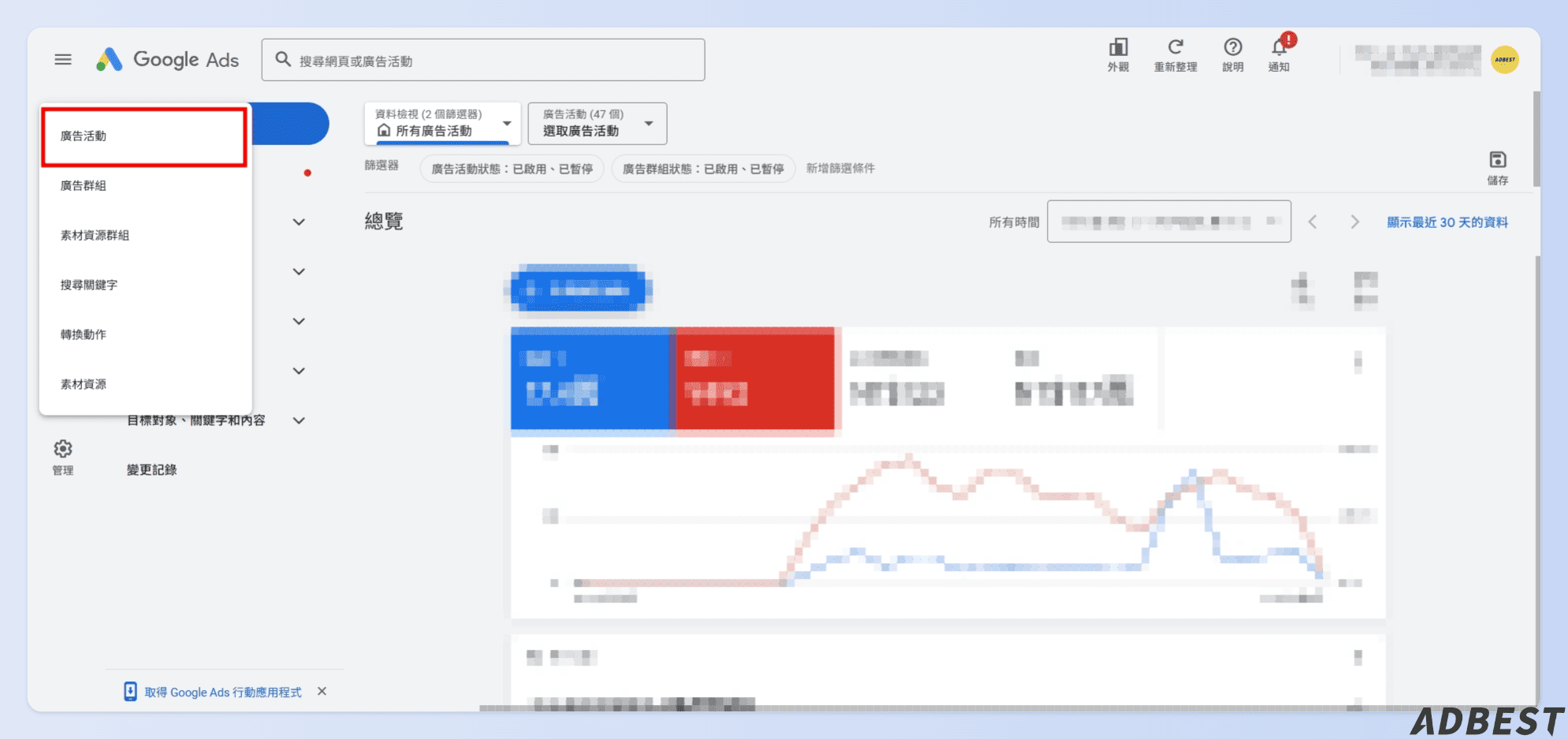Image resolution: width=1568 pixels, height=739 pixels.
Task: Click the Google Ads logo
Action: (167, 60)
